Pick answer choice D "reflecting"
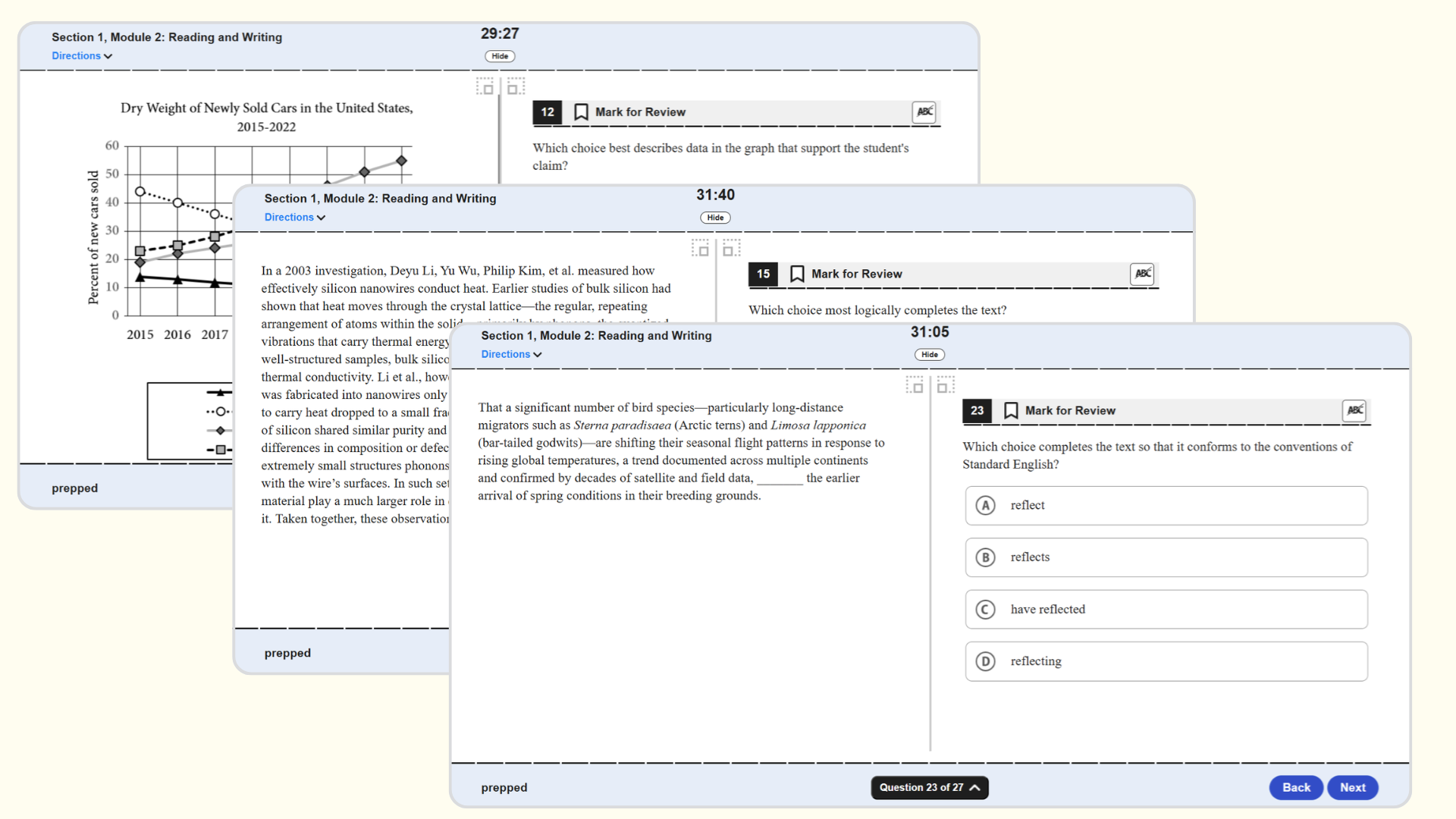Screen dimensions: 1456x819 click(1166, 661)
